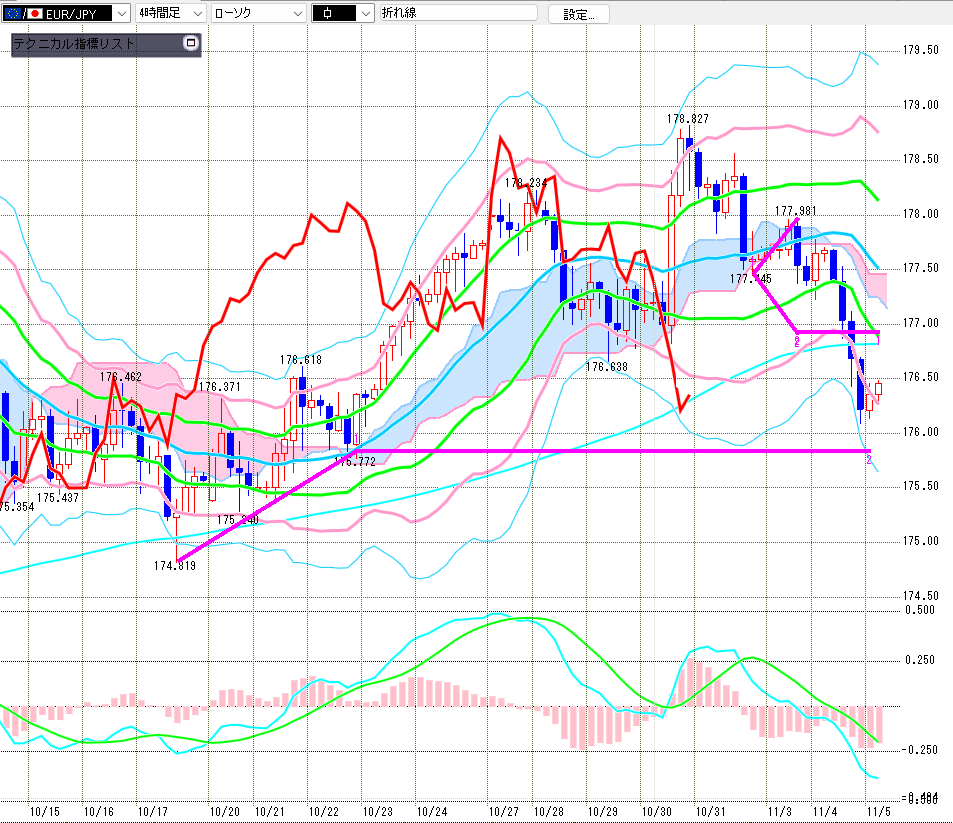This screenshot has width=953, height=823.
Task: Click the 0.500 MACD scale label
Action: 919,609
